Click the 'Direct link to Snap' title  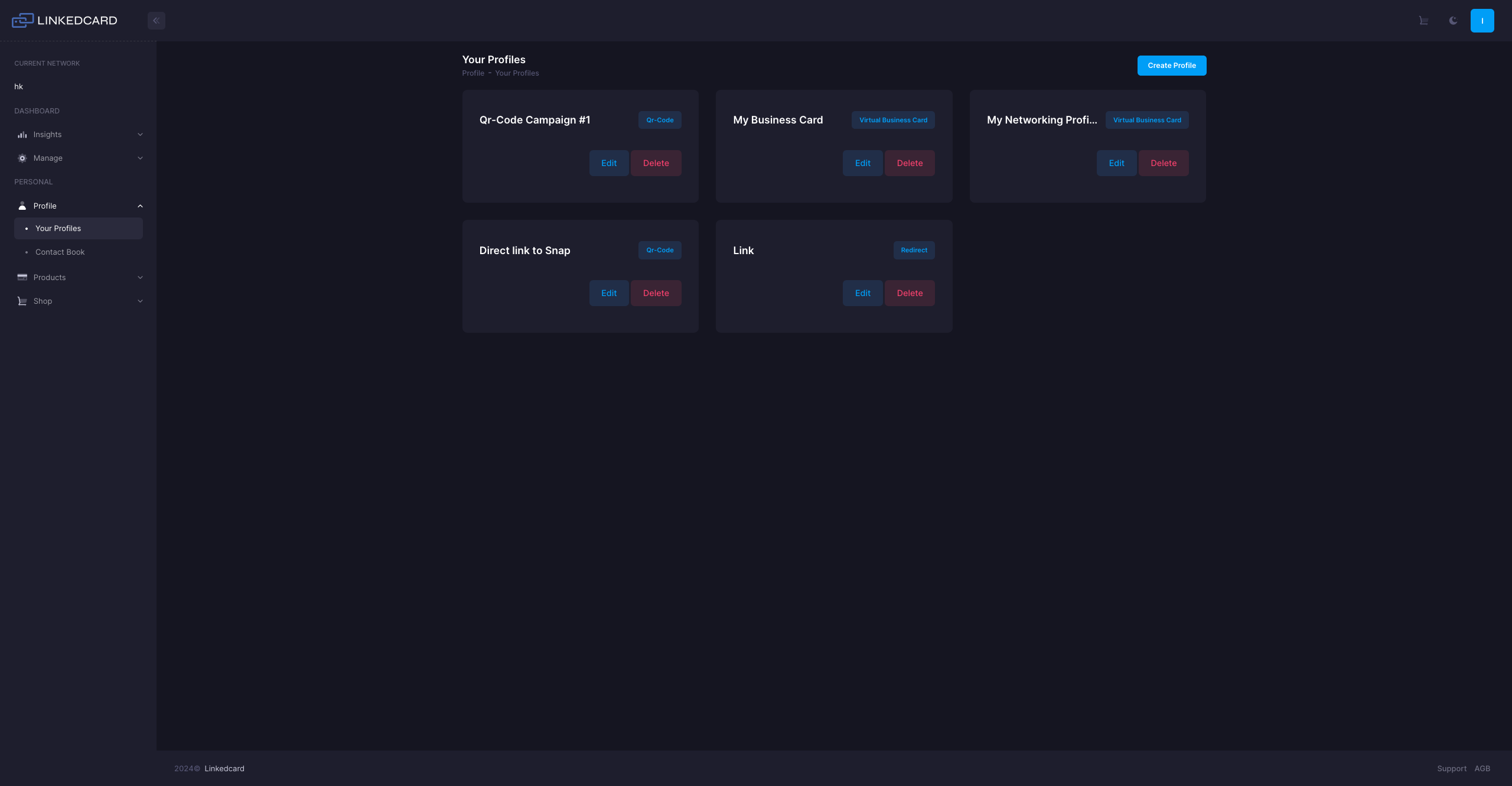pos(524,251)
